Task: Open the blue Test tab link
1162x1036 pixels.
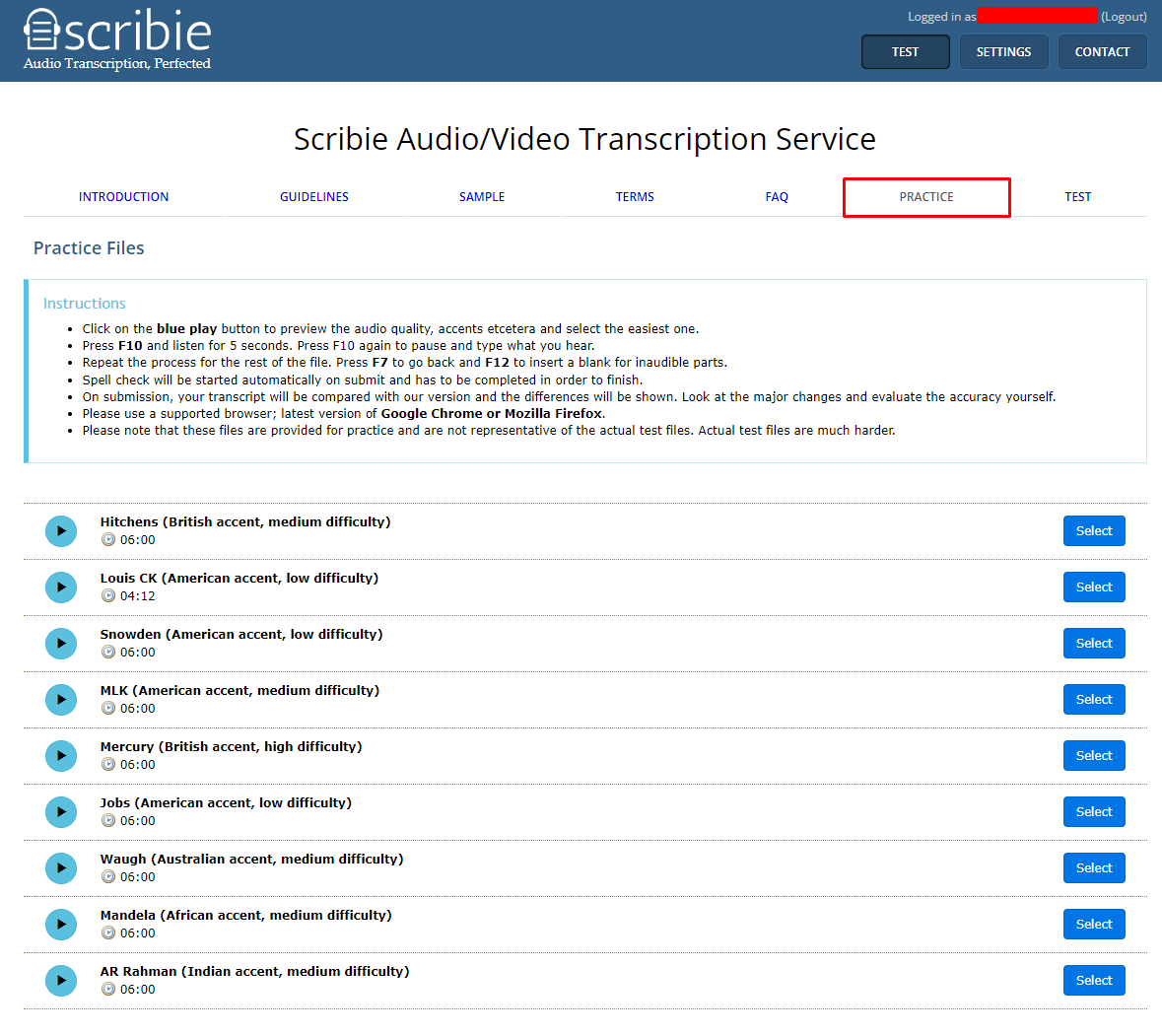Action: click(x=1078, y=197)
